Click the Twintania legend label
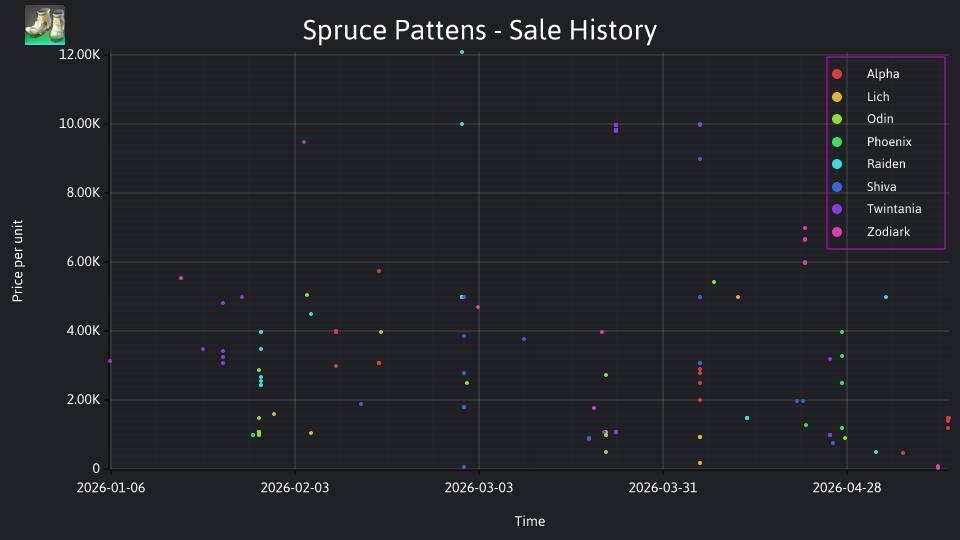 pyautogui.click(x=894, y=209)
